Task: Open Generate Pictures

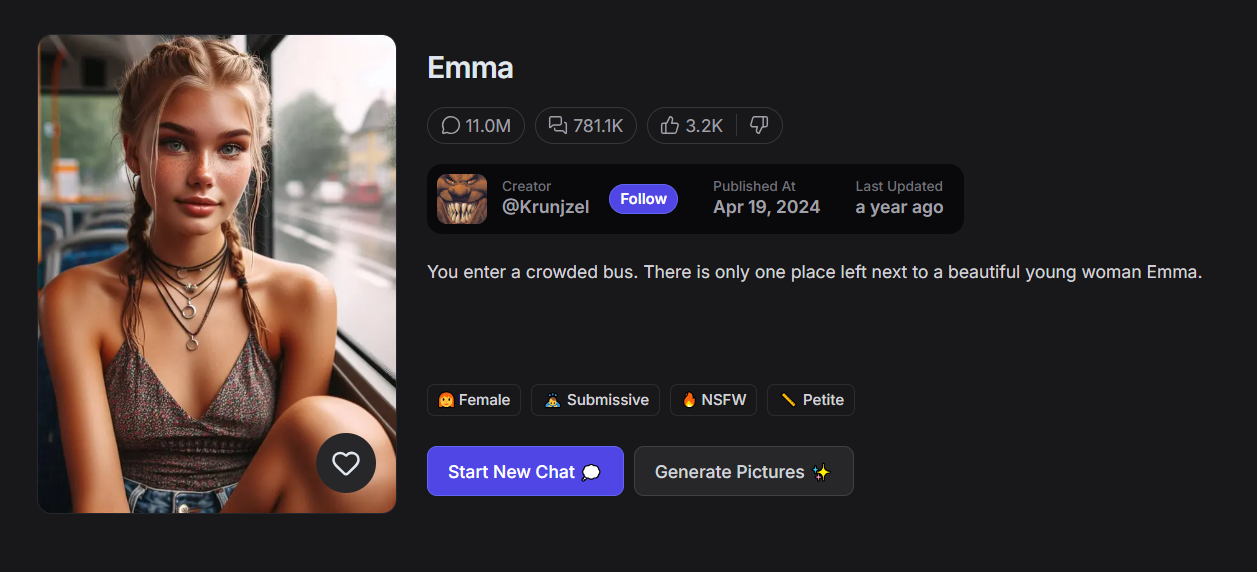Action: click(x=744, y=471)
